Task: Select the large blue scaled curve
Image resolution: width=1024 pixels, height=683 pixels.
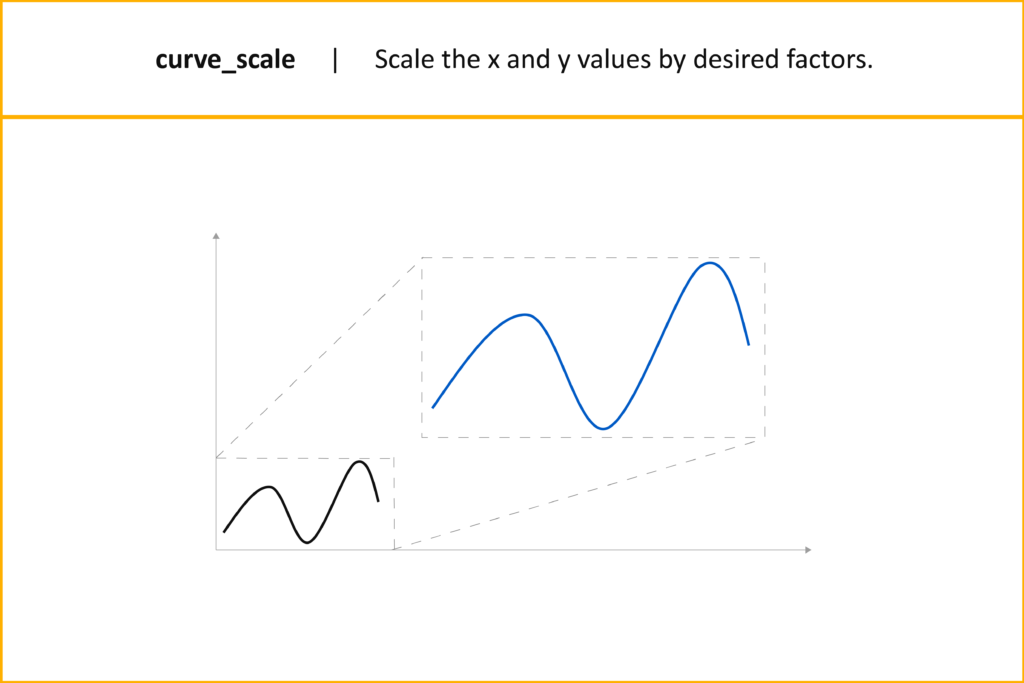Action: 590,345
